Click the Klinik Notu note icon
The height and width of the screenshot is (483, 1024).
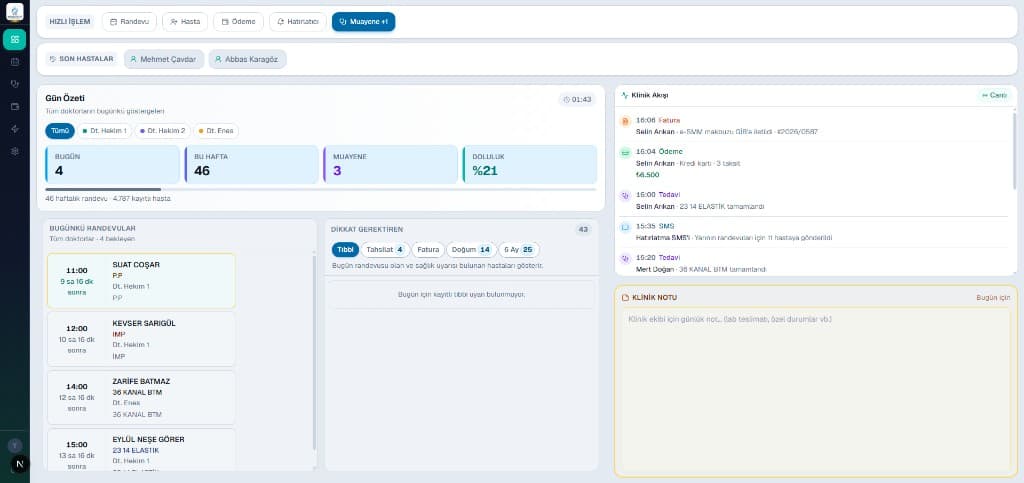pos(625,298)
